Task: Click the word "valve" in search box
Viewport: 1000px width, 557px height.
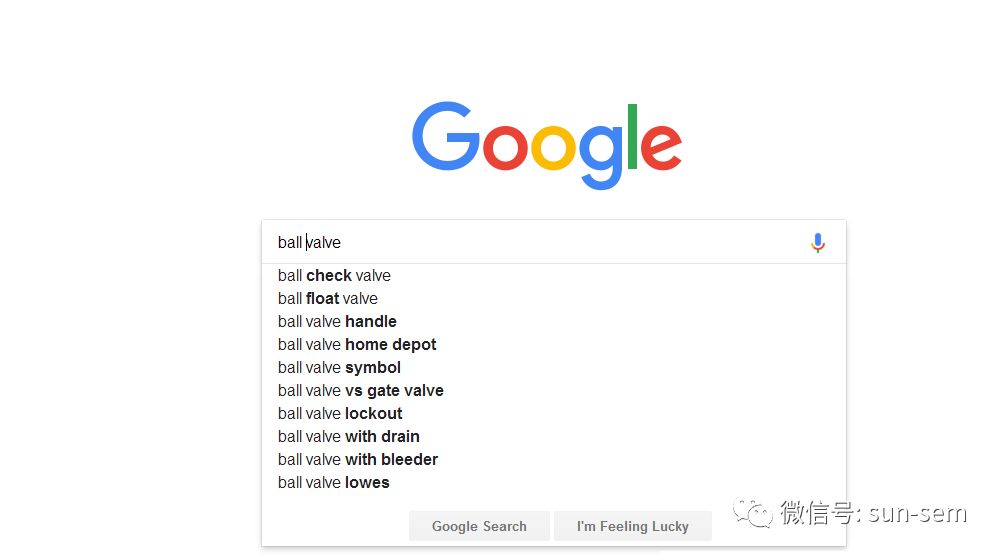Action: [324, 243]
